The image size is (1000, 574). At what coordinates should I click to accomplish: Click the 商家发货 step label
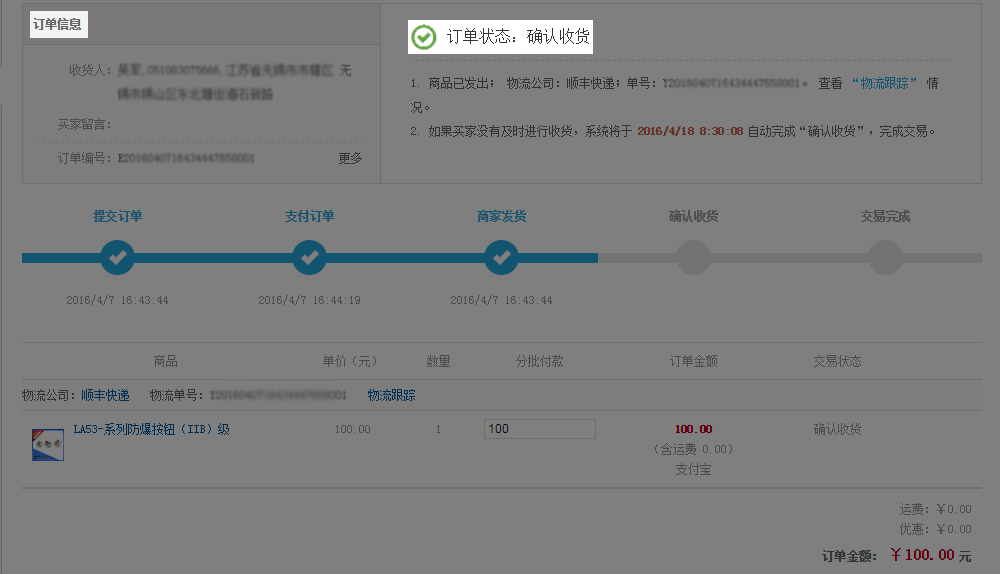(x=501, y=216)
